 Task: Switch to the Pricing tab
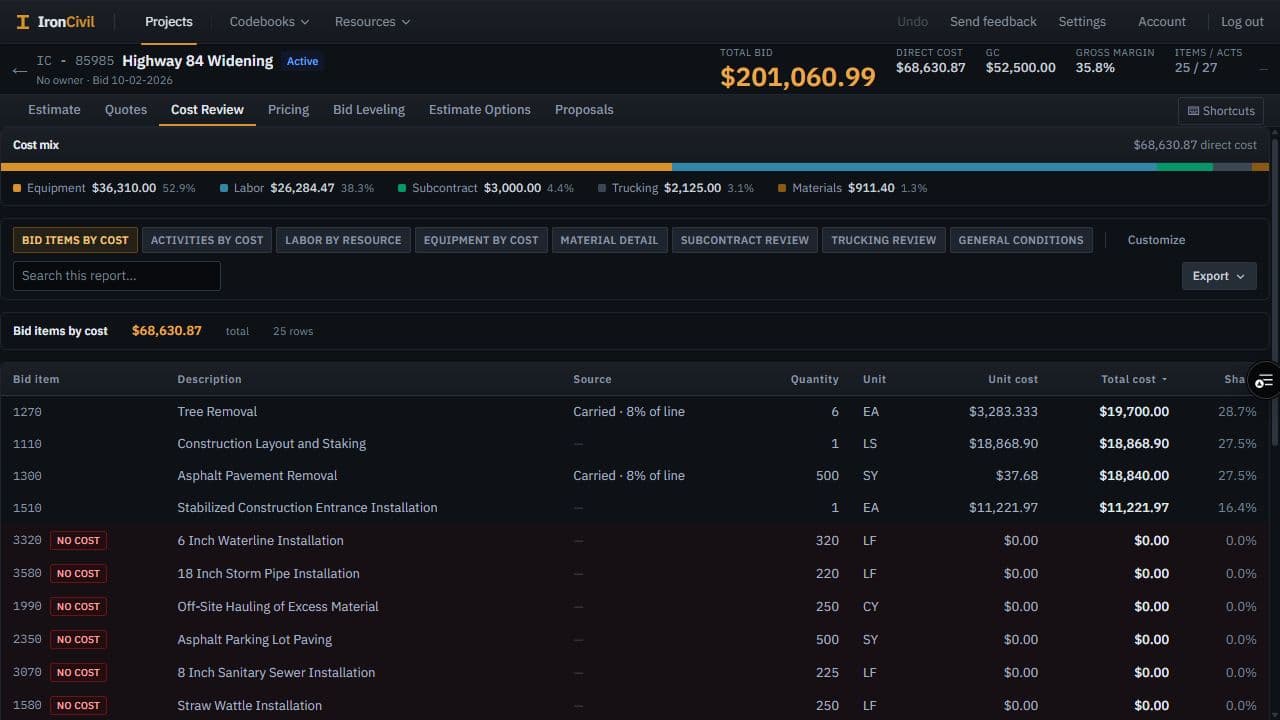coord(288,110)
